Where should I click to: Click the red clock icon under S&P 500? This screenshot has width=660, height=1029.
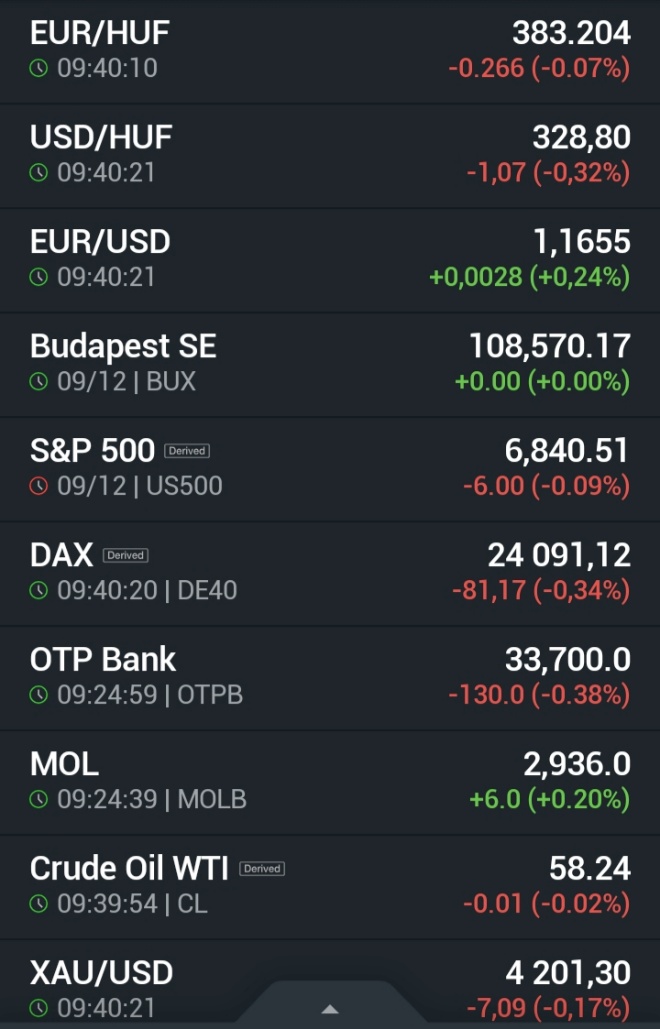click(39, 486)
